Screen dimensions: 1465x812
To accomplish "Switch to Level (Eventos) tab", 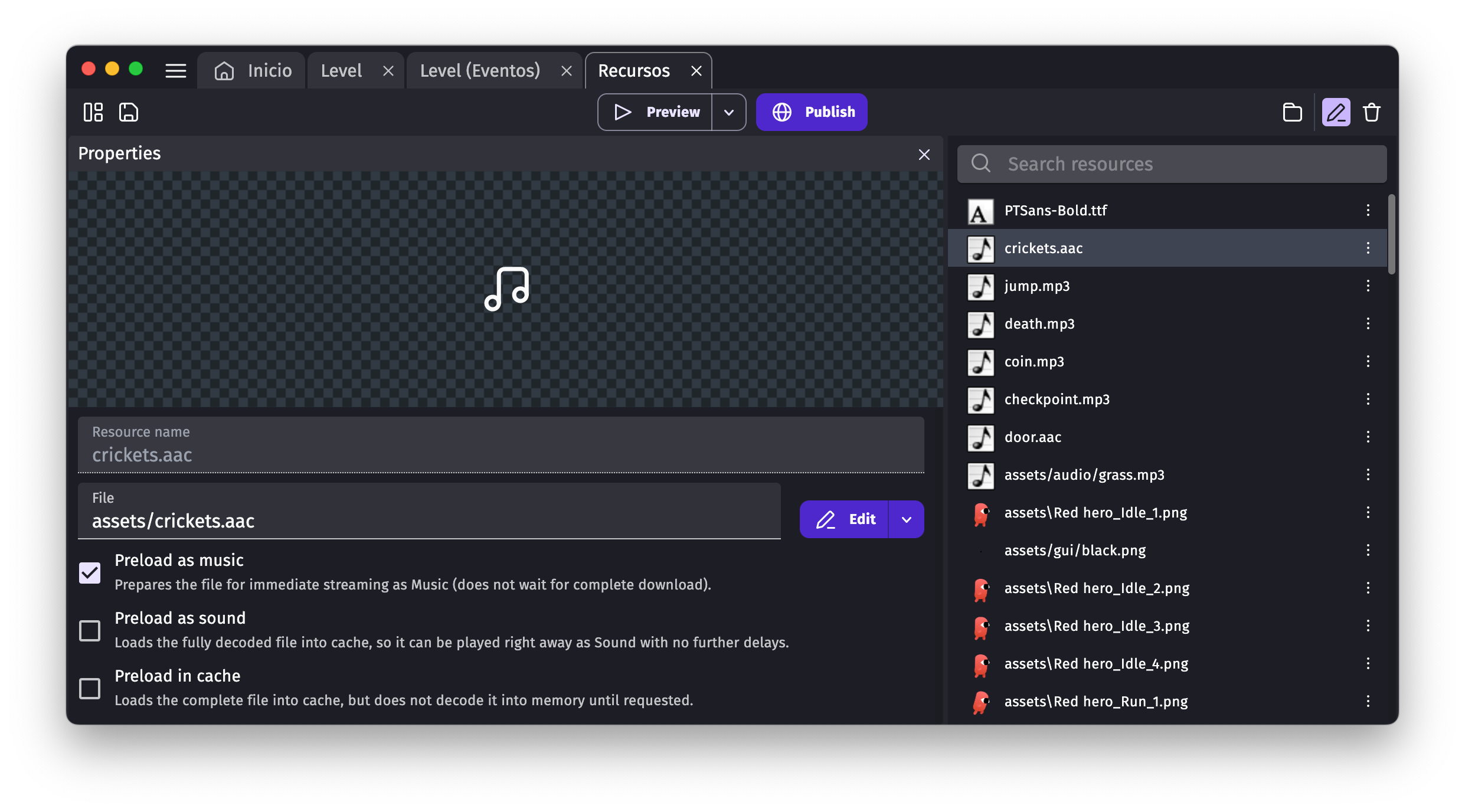I will click(478, 70).
